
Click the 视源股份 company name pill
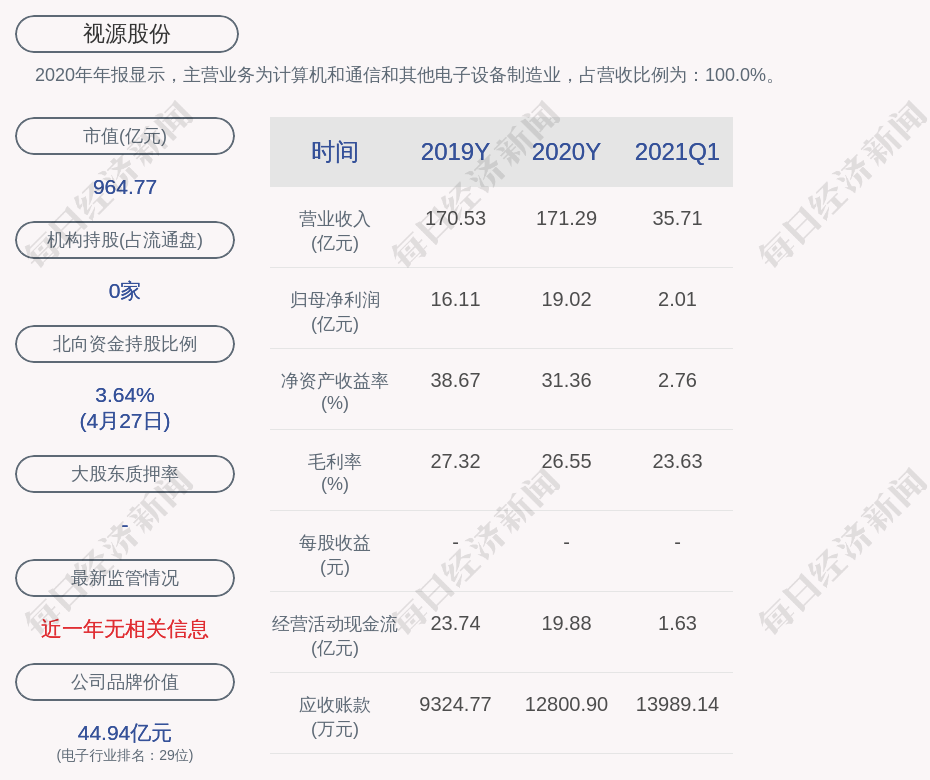[x=127, y=34]
